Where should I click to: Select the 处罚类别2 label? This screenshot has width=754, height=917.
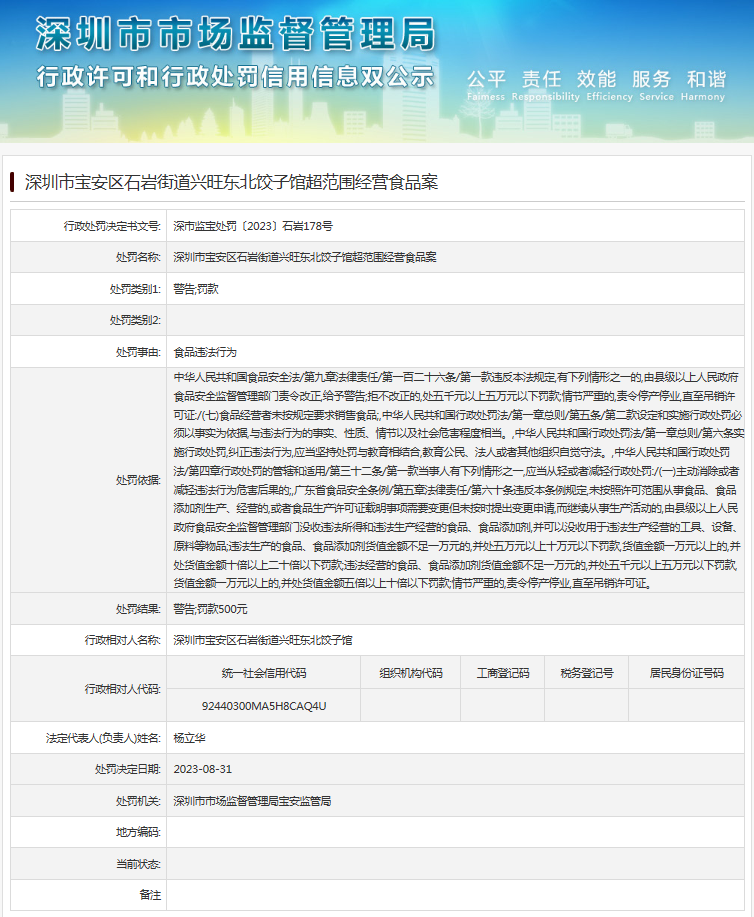pyautogui.click(x=135, y=320)
